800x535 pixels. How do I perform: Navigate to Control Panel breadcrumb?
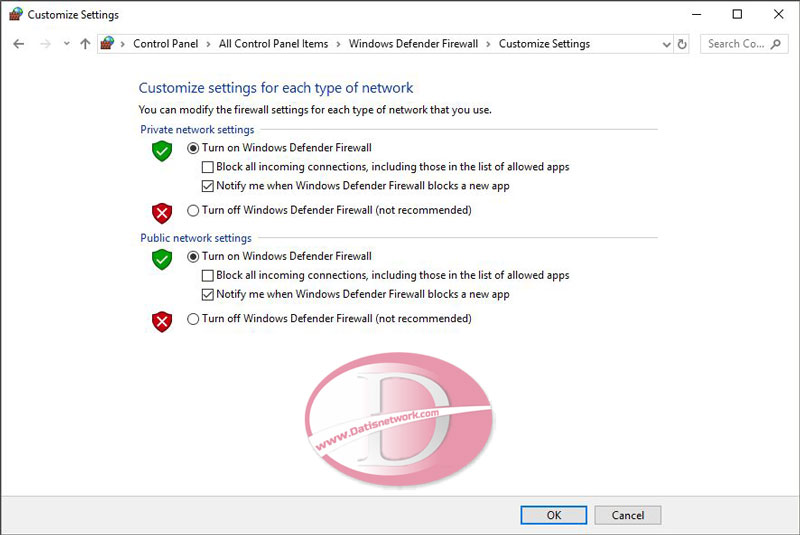(x=165, y=44)
